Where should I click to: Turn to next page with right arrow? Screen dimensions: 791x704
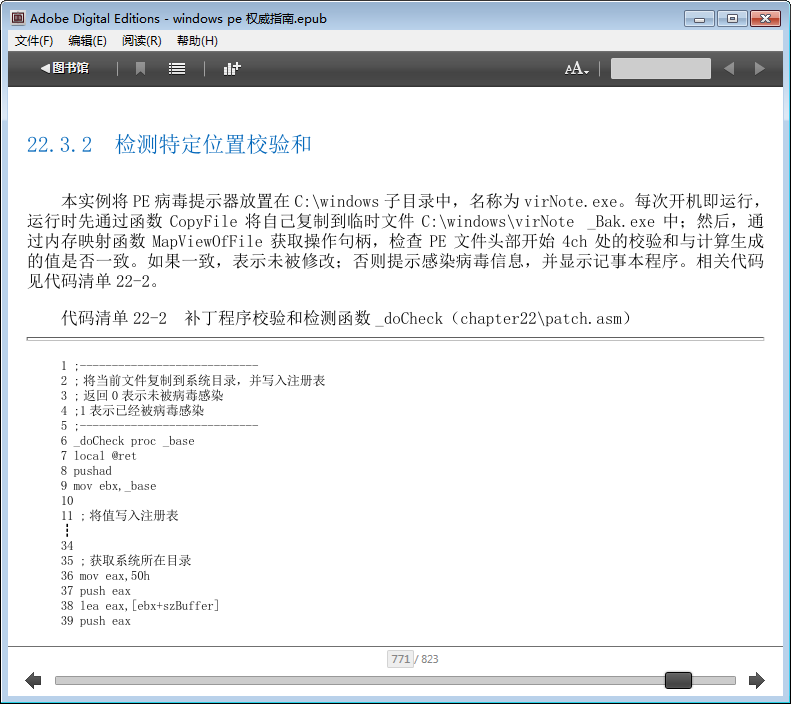click(757, 680)
